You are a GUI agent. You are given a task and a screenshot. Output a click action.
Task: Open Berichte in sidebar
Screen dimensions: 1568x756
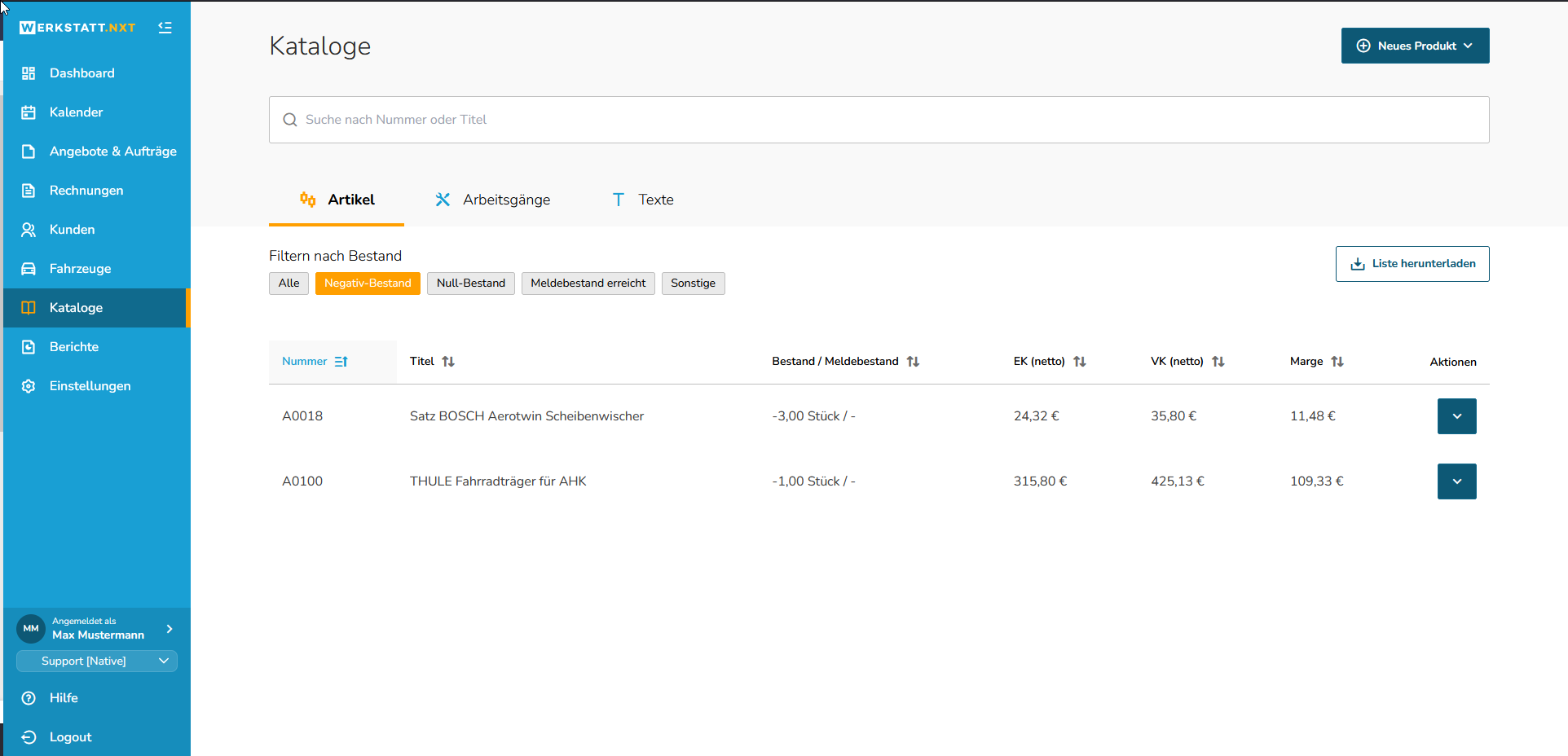[97, 347]
